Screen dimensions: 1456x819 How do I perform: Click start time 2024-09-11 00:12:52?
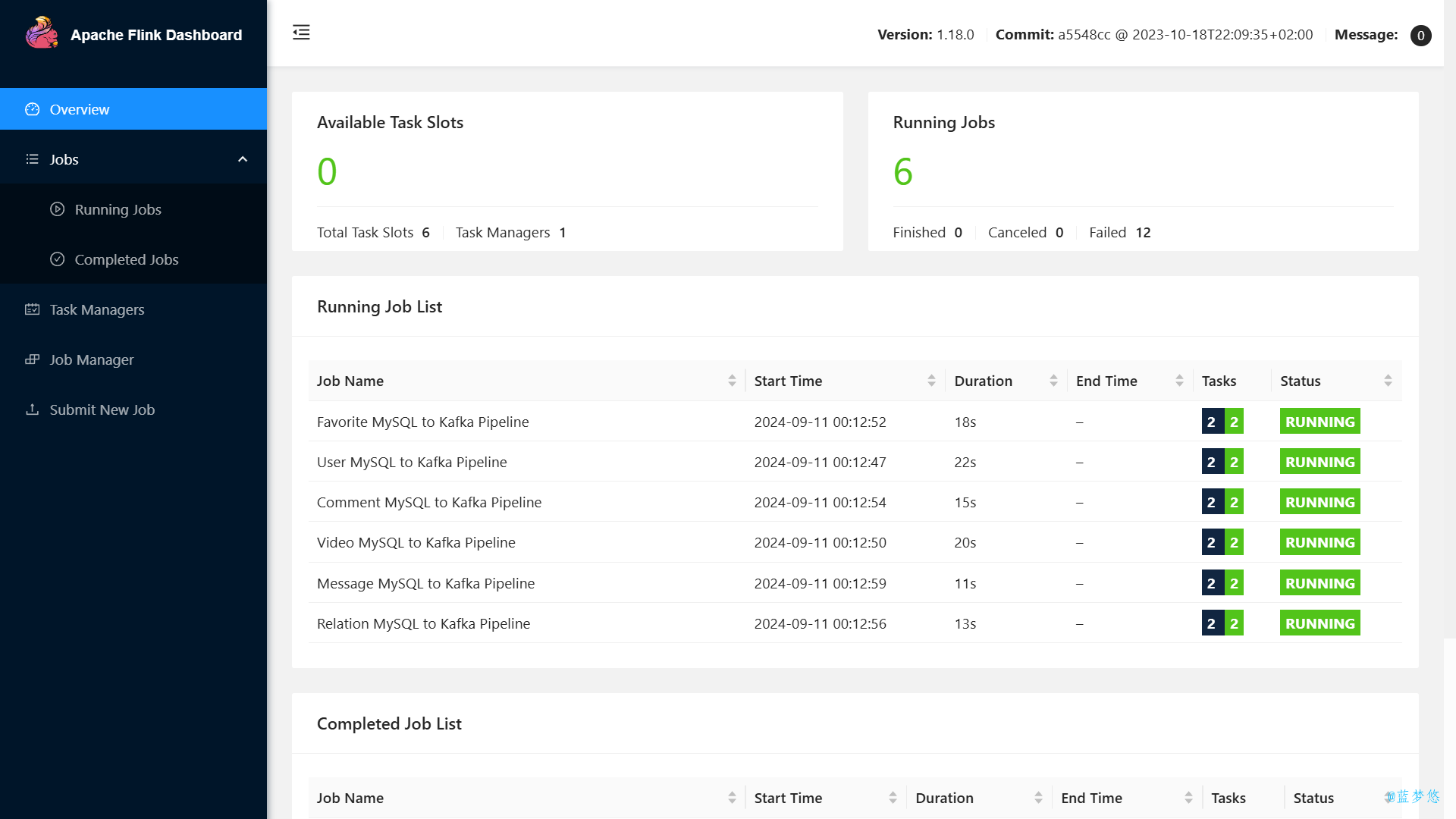tap(820, 422)
